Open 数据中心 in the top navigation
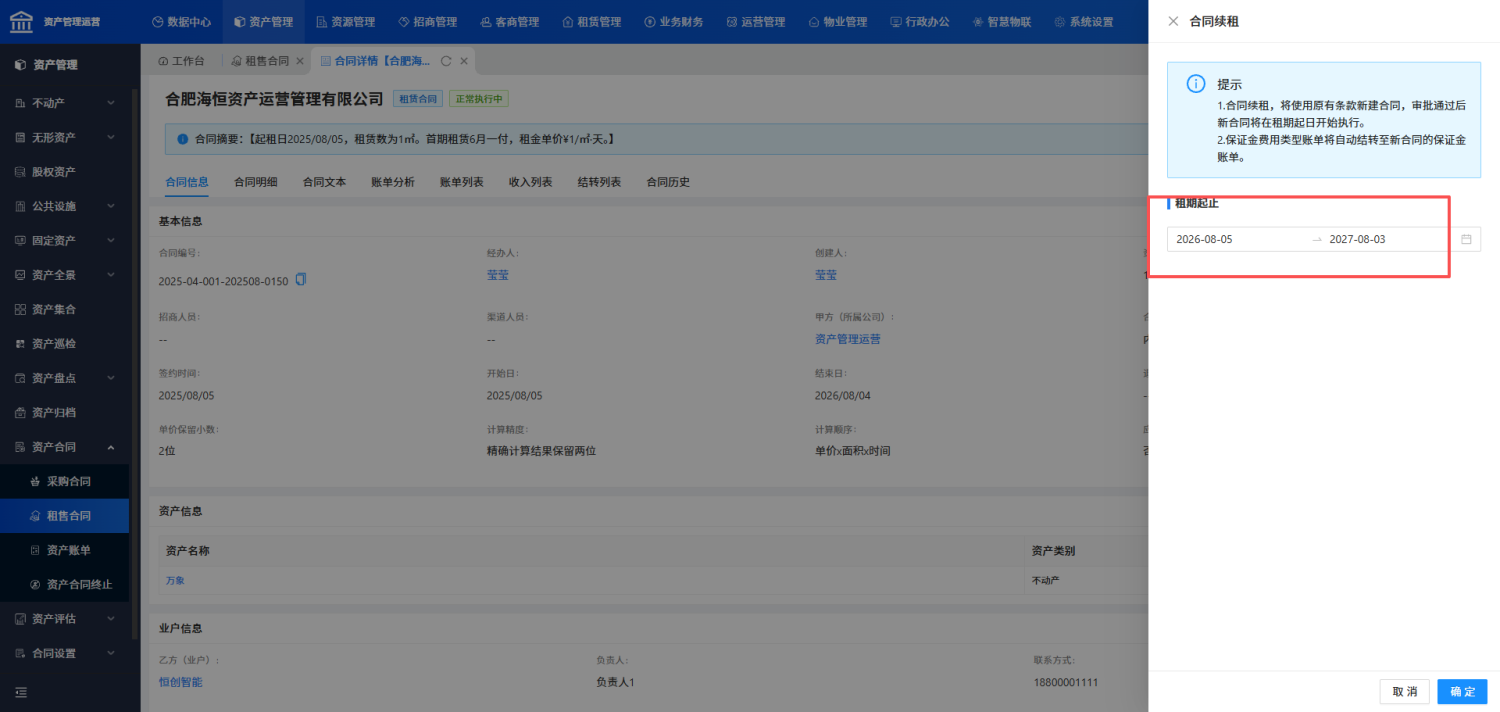The height and width of the screenshot is (712, 1500). [181, 22]
